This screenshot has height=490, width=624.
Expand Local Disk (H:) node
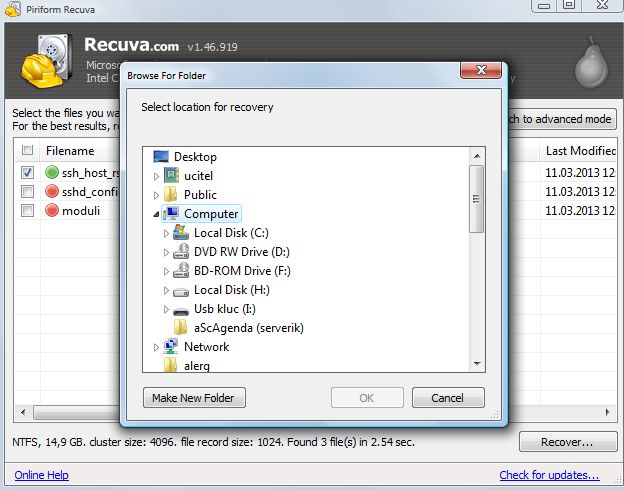[x=166, y=290]
